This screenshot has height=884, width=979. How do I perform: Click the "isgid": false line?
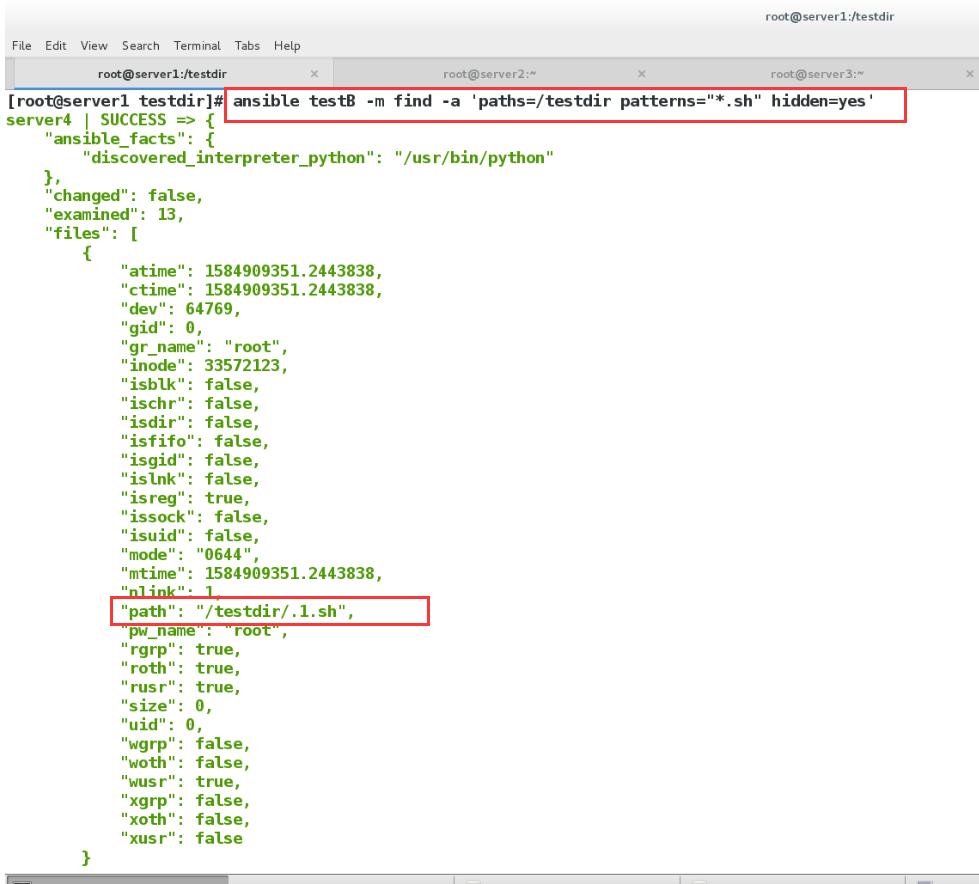click(190, 460)
